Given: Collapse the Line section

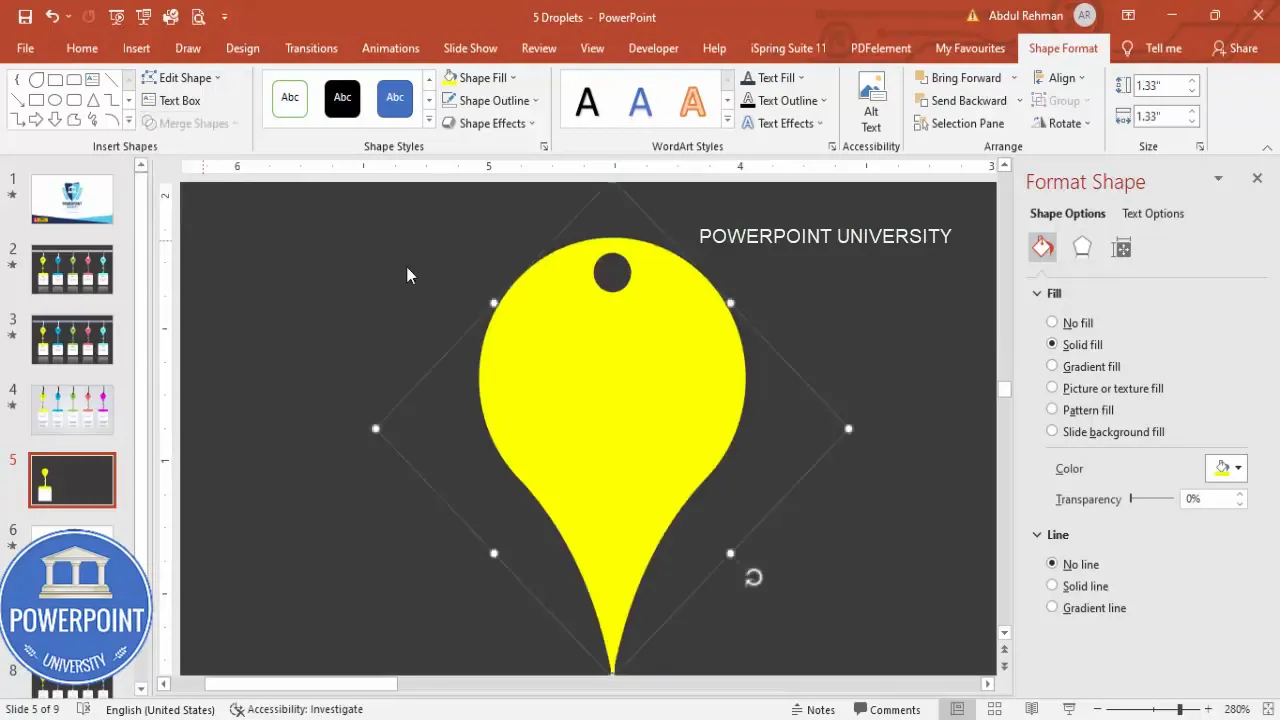Looking at the screenshot, I should (x=1037, y=535).
